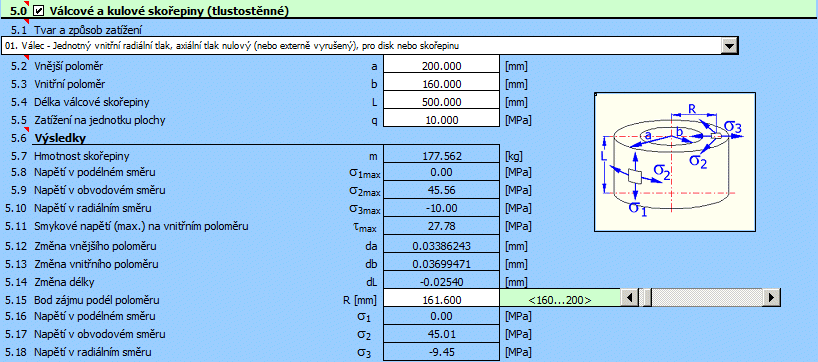Image resolution: width=818 pixels, height=362 pixels.
Task: Click the length change dL result cell
Action: [441, 282]
